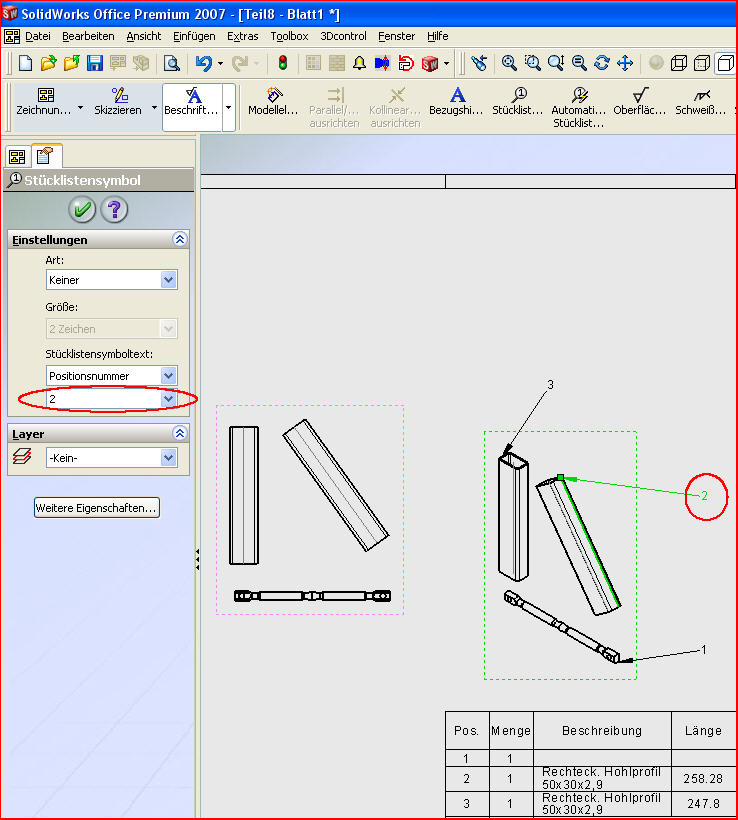Select the zoom in/out magnifier tool

tap(555, 63)
